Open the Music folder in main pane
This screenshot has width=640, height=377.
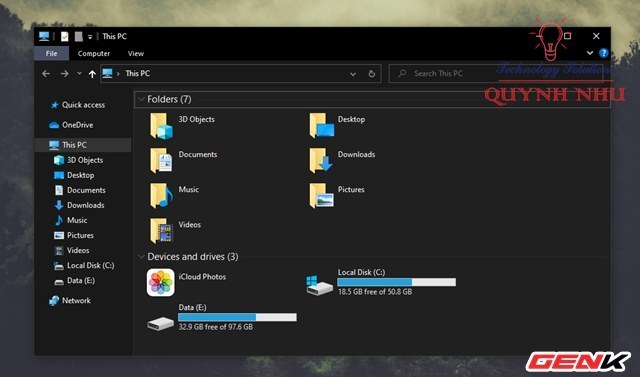click(x=162, y=195)
